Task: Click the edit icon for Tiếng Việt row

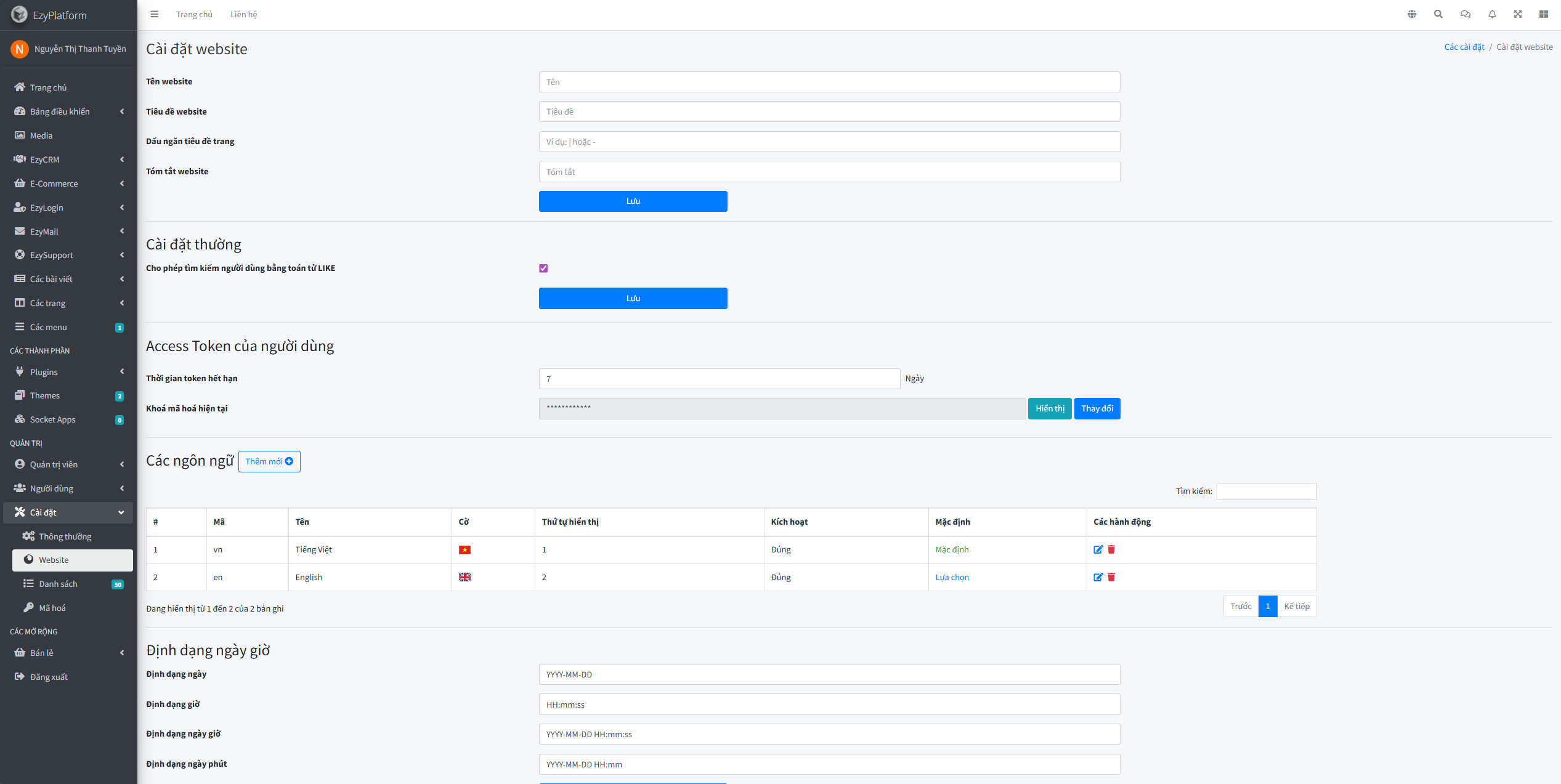Action: [1098, 549]
